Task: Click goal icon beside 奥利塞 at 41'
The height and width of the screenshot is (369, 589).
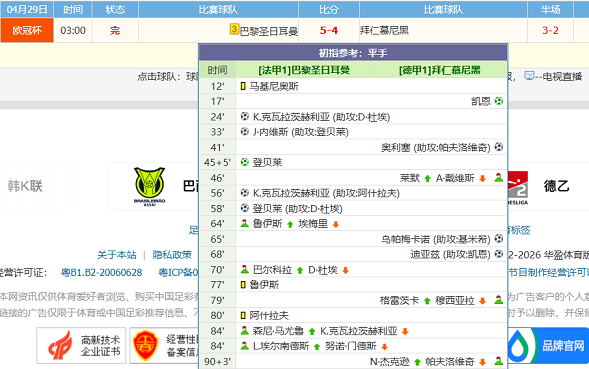Action: pyautogui.click(x=499, y=147)
